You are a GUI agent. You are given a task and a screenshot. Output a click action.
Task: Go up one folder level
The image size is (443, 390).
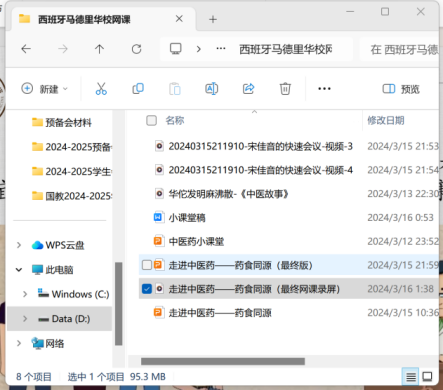(99, 49)
